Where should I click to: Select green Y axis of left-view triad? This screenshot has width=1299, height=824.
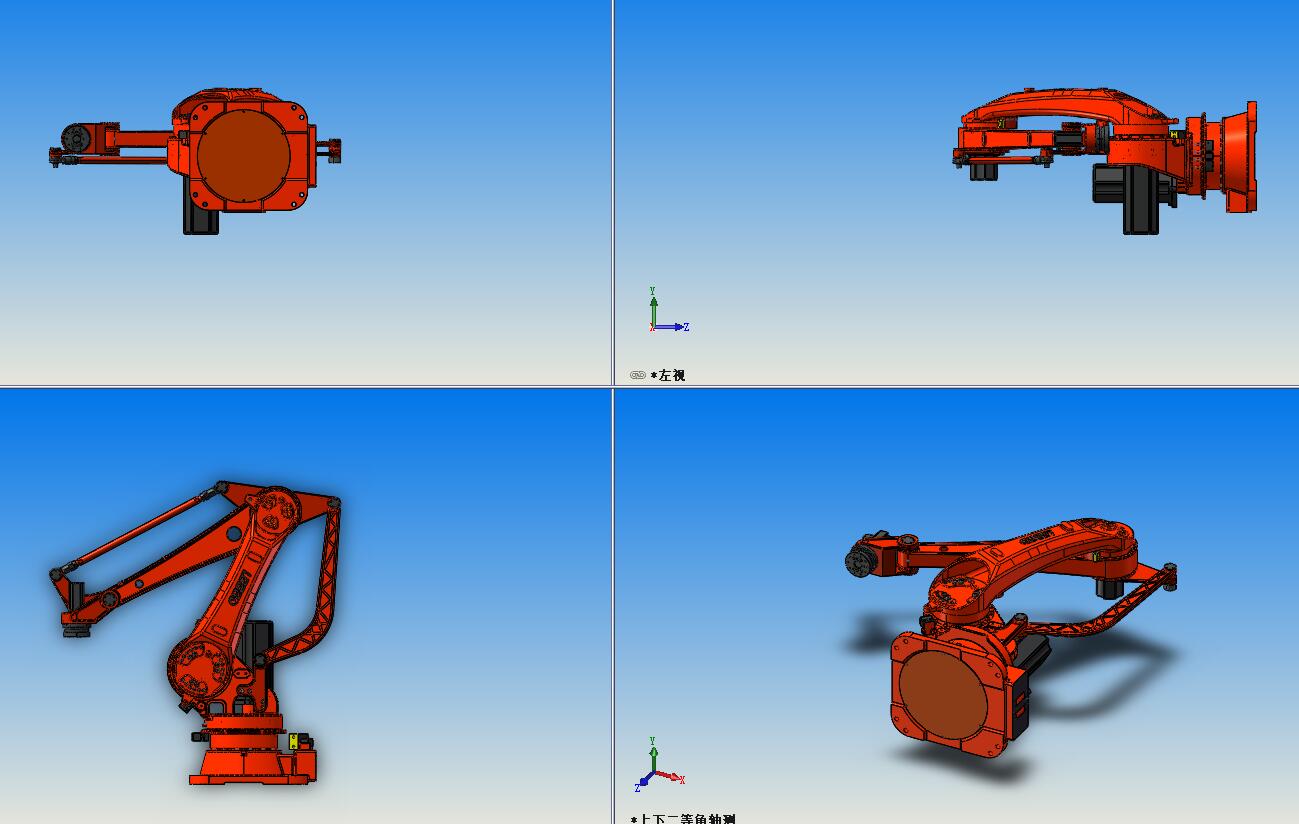[653, 303]
